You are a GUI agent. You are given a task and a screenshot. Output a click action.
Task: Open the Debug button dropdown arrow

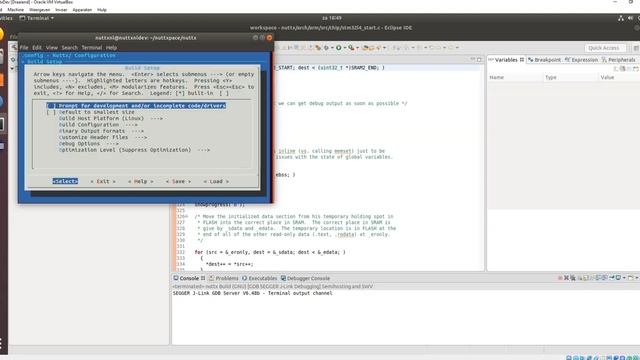[332, 48]
